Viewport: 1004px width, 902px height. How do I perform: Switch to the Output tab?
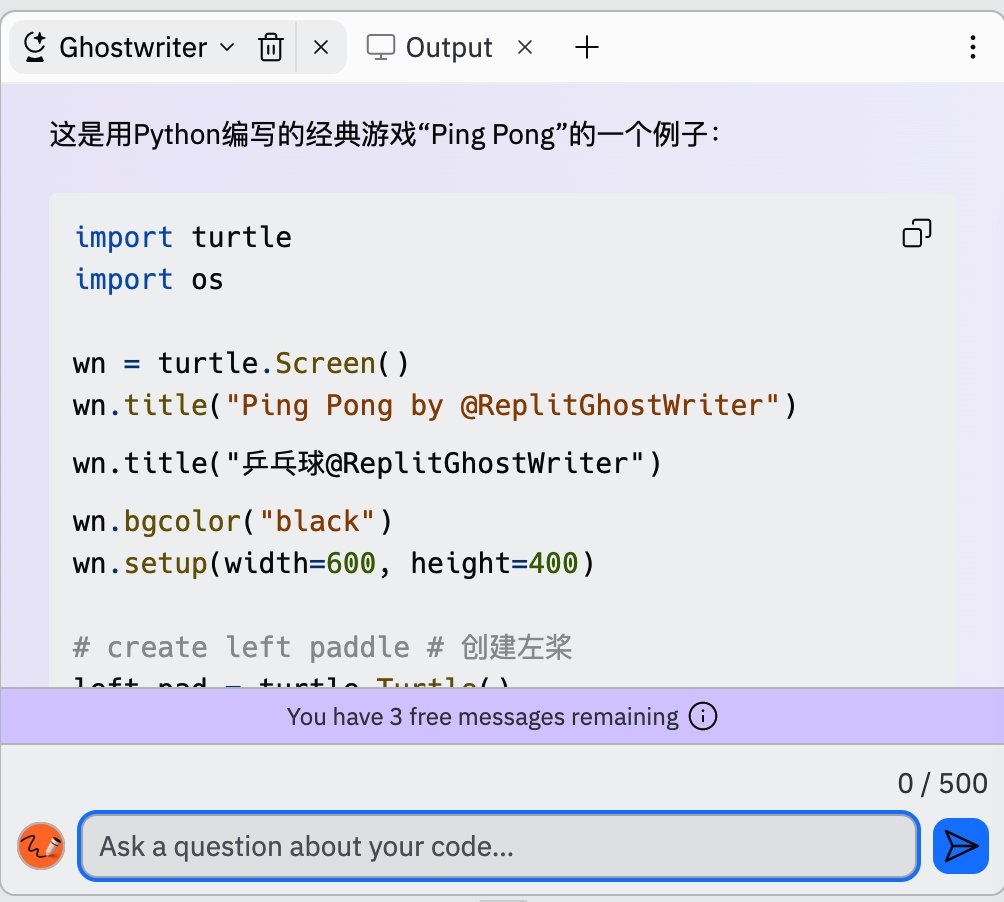448,47
